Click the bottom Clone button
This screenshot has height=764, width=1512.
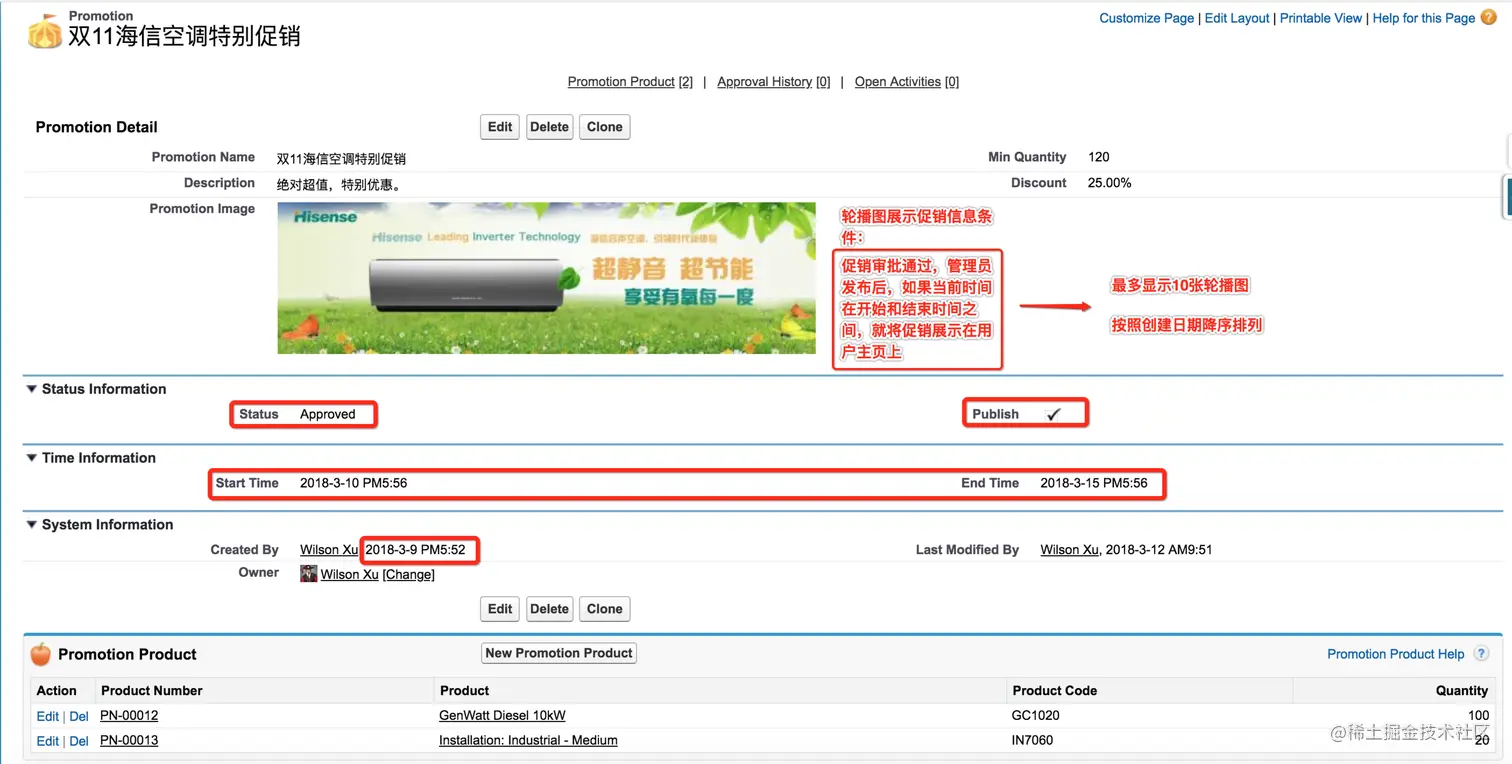(x=605, y=609)
